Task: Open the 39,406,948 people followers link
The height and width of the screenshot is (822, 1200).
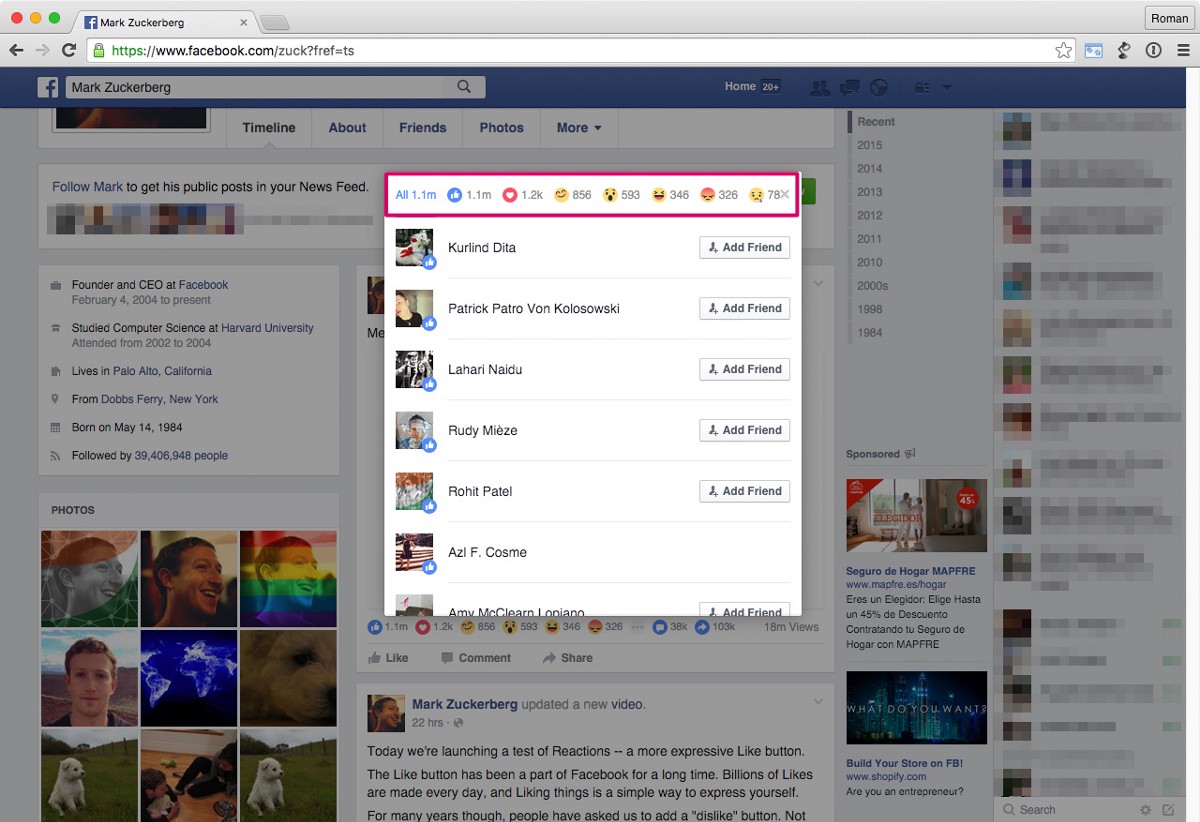Action: [x=181, y=455]
